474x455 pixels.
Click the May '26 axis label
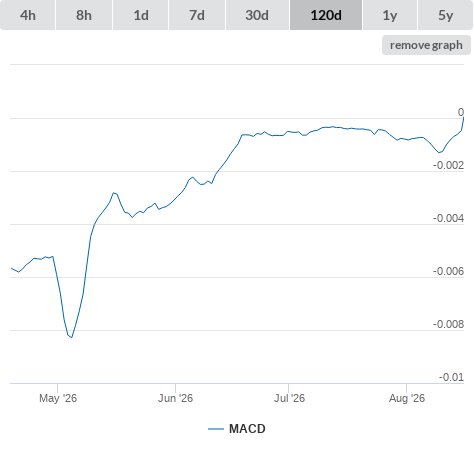click(58, 398)
